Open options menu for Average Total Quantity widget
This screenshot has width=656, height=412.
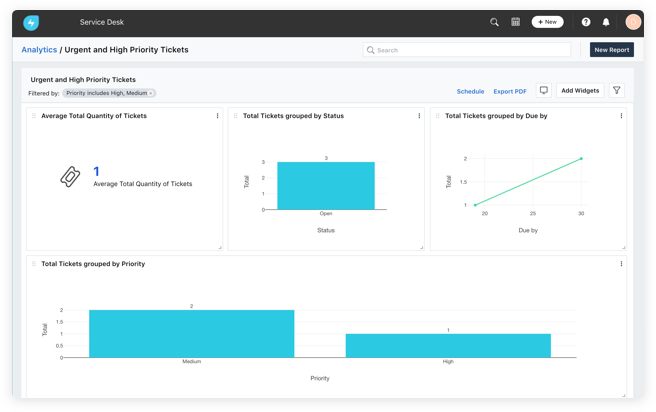click(217, 116)
